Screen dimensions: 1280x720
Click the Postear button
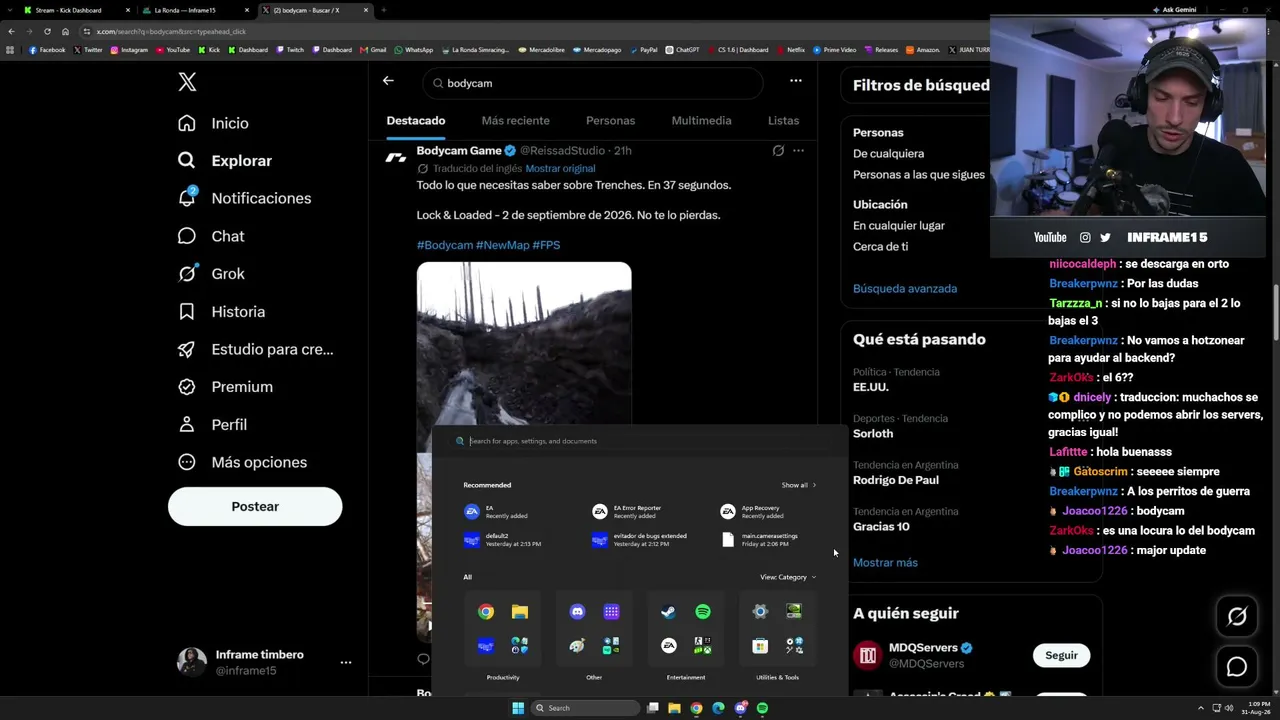coord(255,506)
